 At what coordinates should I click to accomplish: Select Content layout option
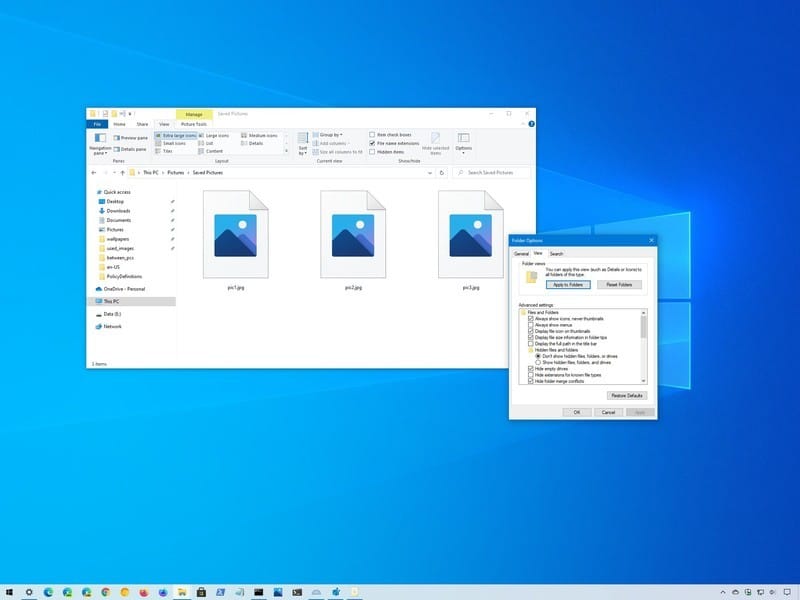tap(211, 151)
